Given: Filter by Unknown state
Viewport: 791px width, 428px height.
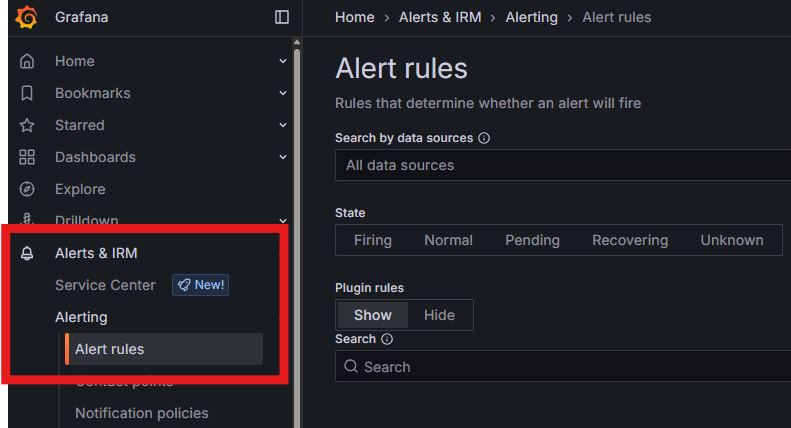Looking at the screenshot, I should [732, 240].
